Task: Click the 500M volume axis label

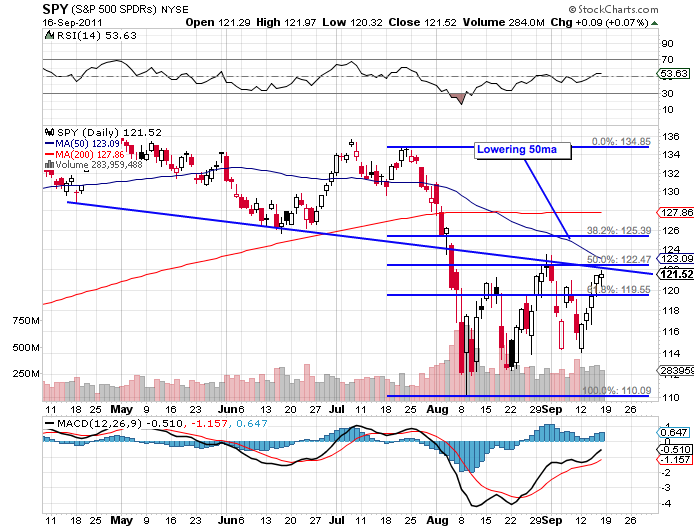Action: click(26, 348)
